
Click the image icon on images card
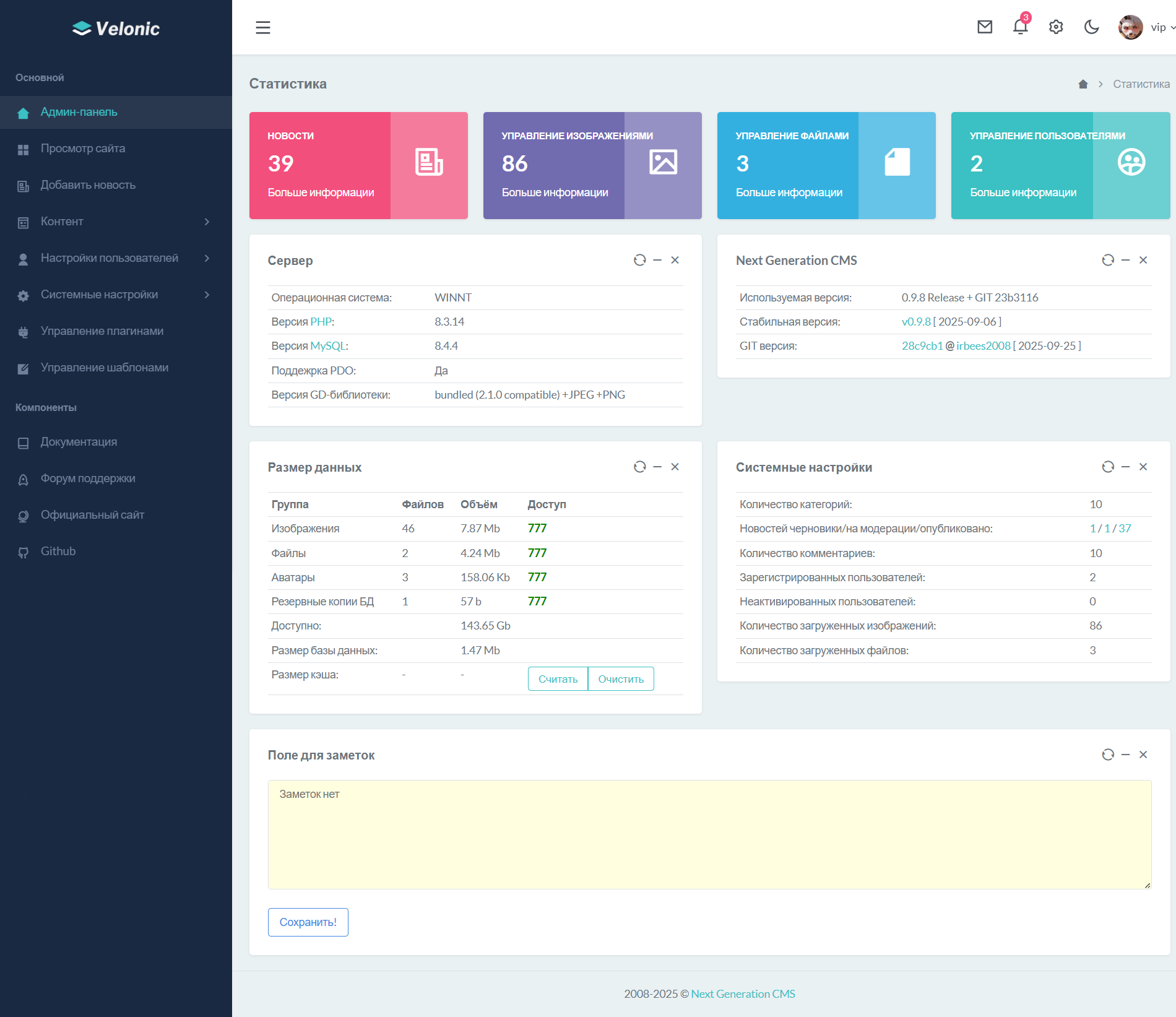click(663, 163)
